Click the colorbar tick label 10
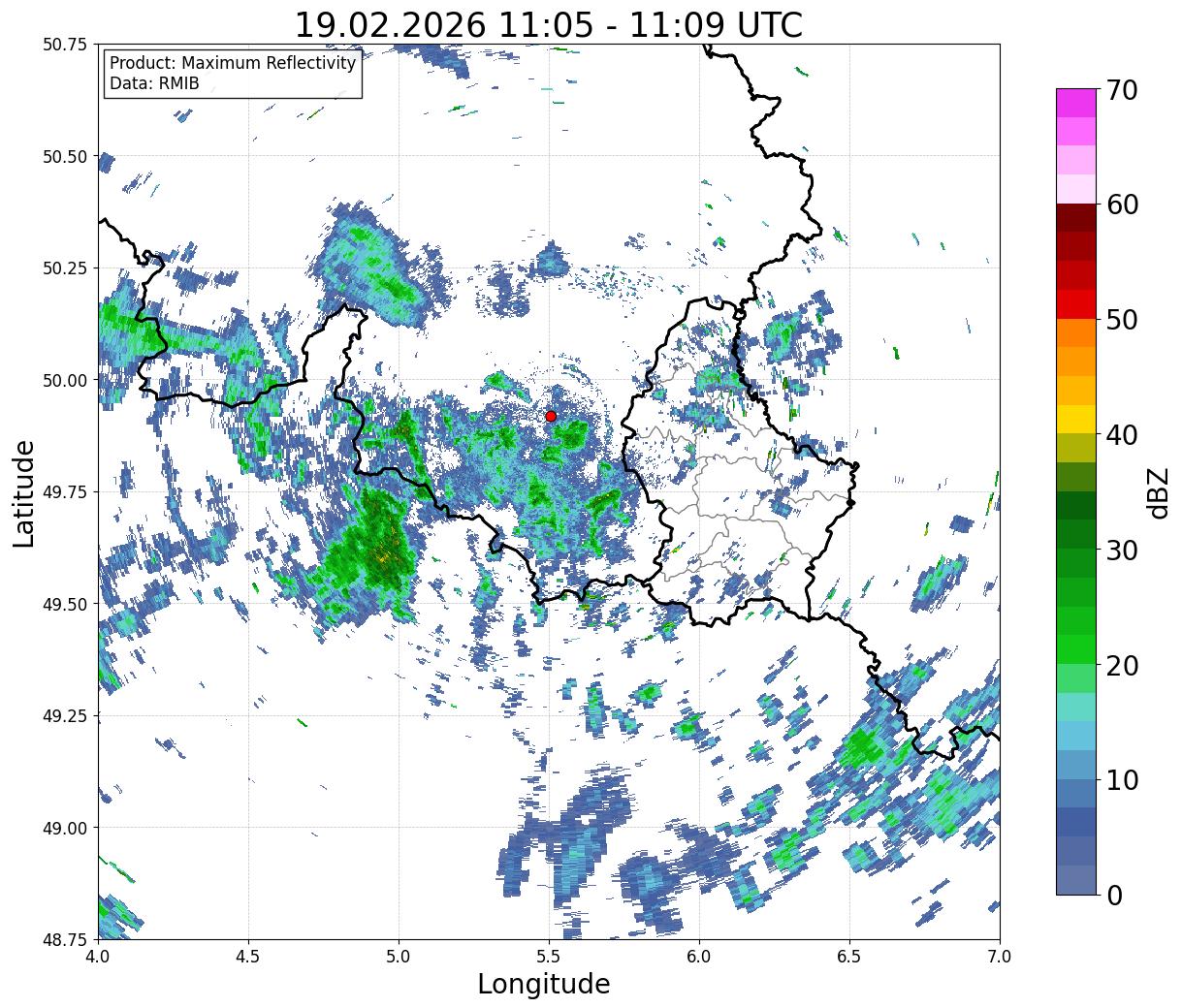 pos(1122,779)
